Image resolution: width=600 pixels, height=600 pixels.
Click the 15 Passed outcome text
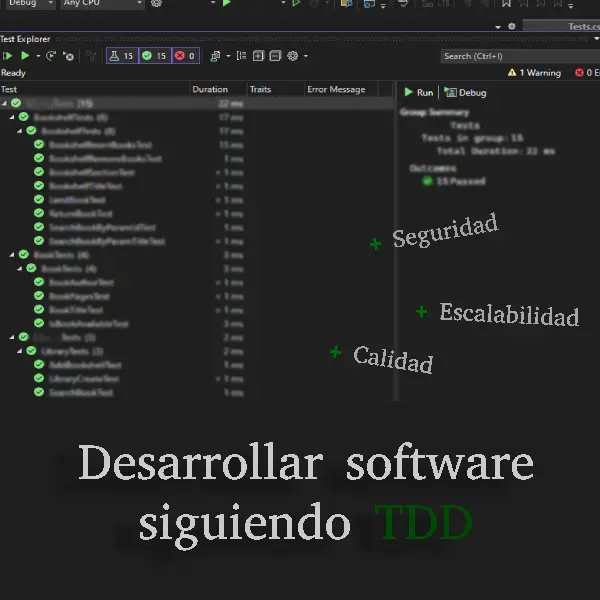(x=461, y=181)
